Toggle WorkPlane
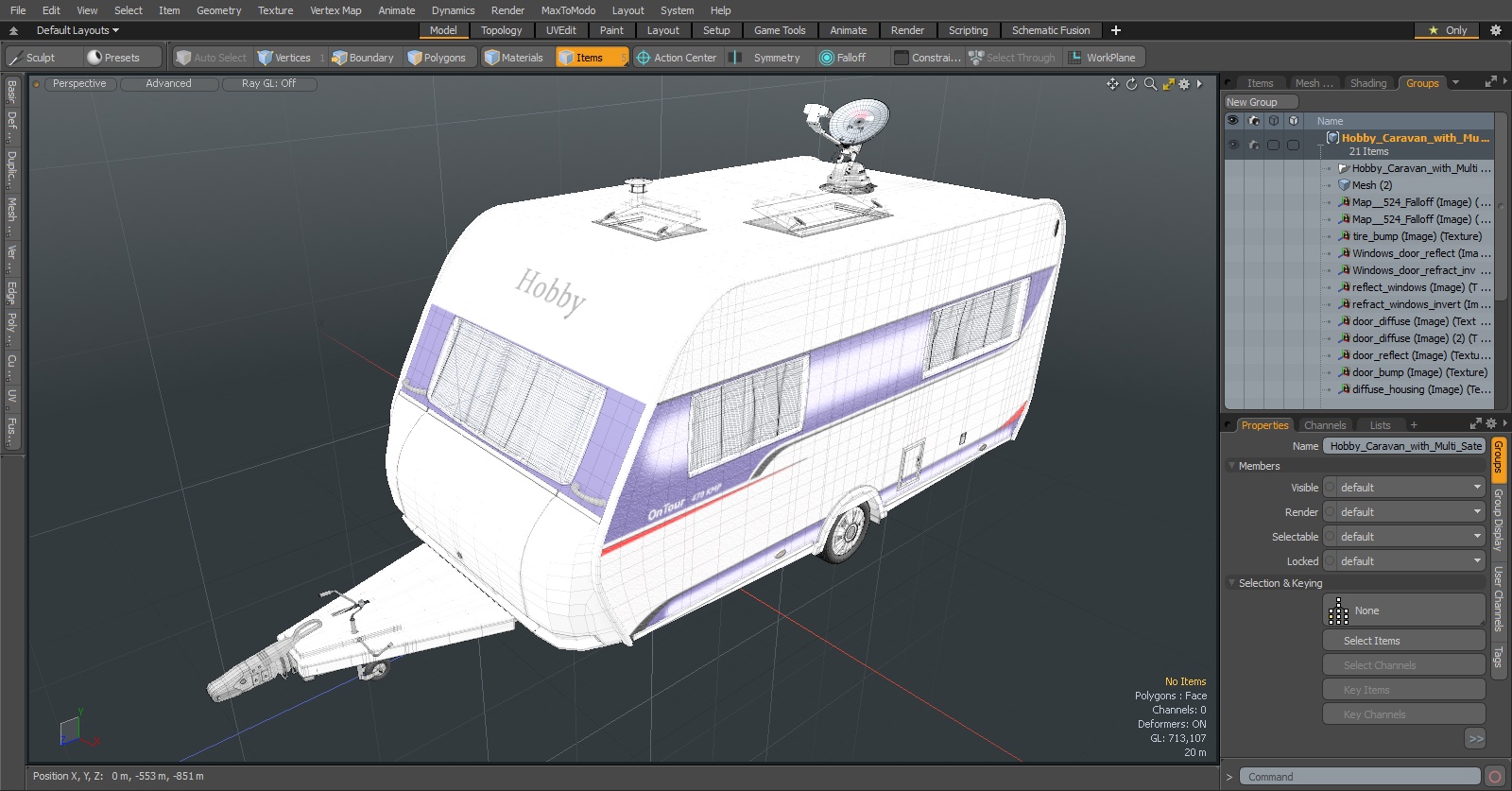 pyautogui.click(x=1103, y=58)
